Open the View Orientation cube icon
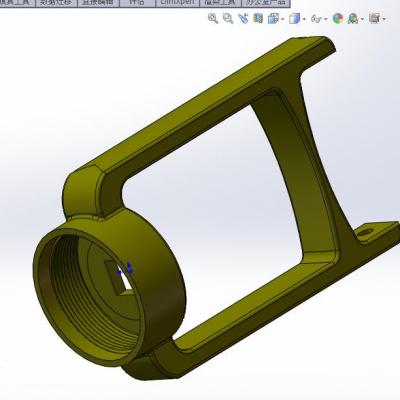The height and width of the screenshot is (400, 400). 273,19
